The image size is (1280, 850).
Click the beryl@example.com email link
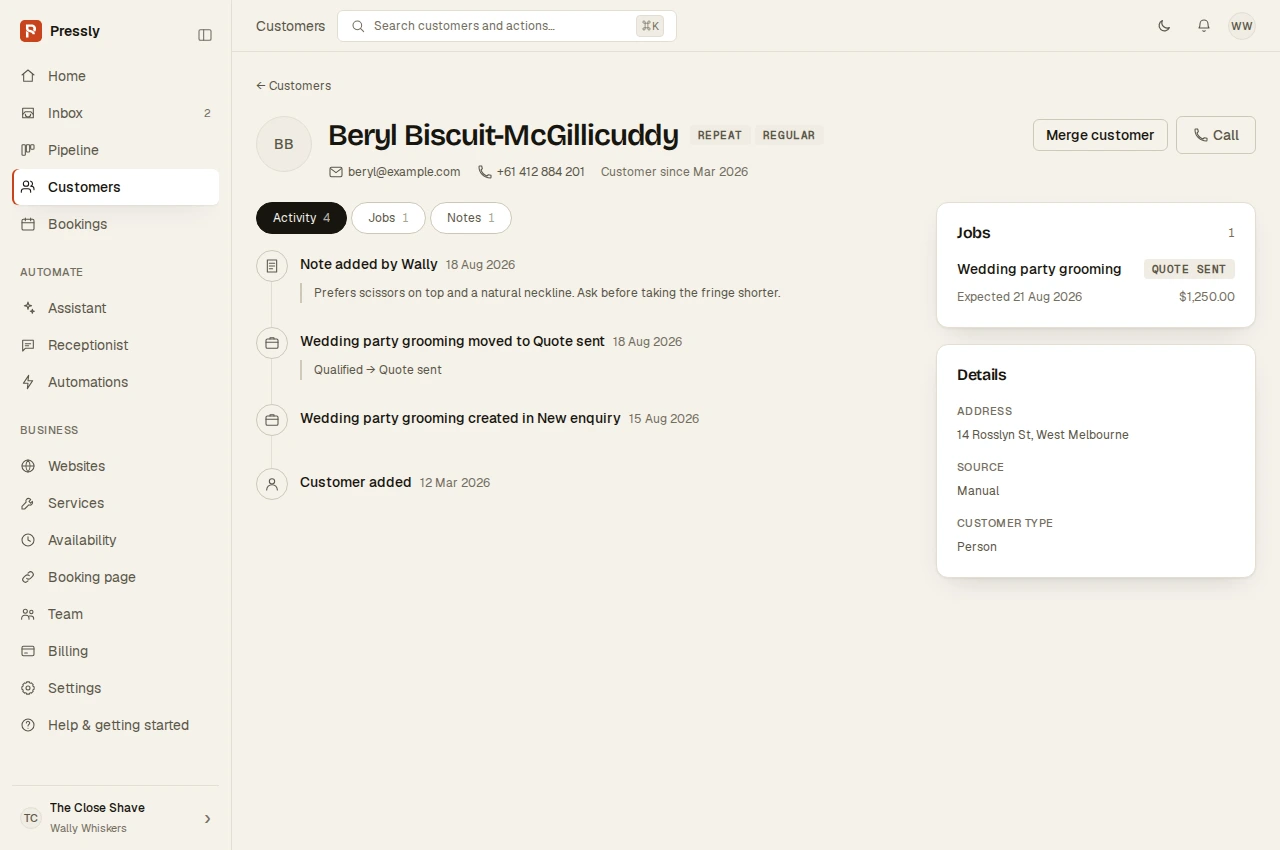coord(404,172)
